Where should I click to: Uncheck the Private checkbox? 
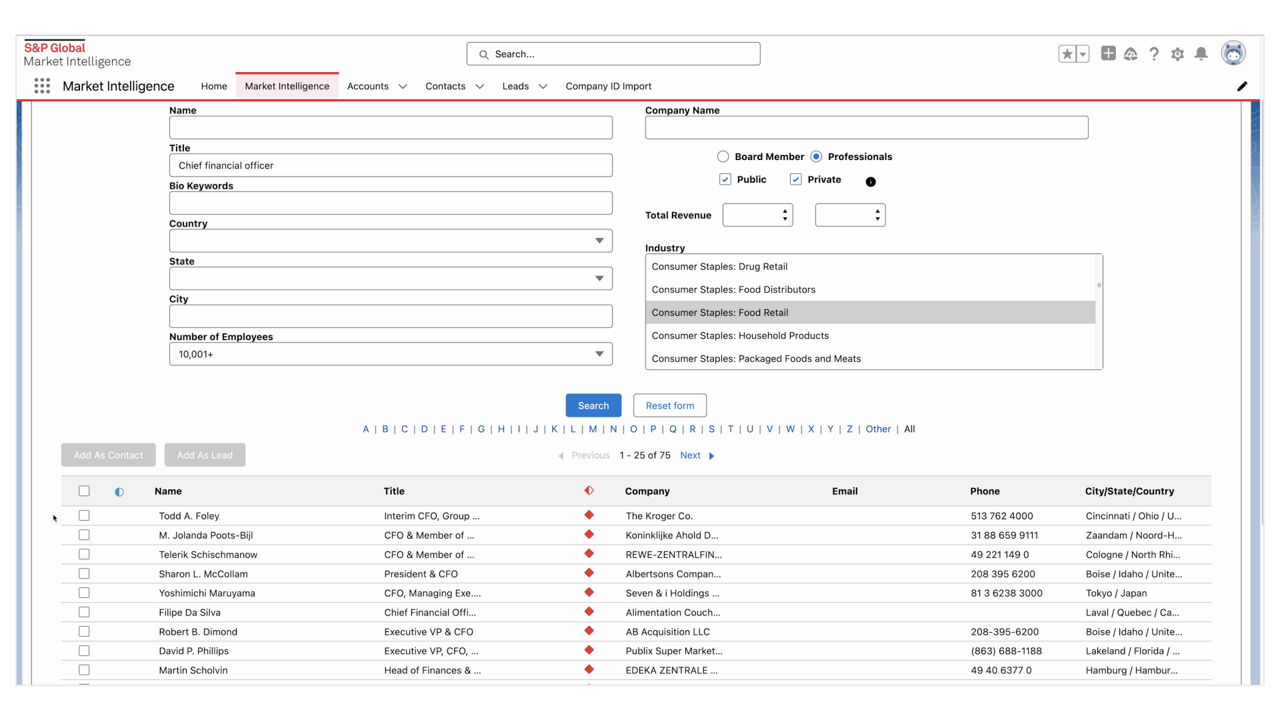796,180
